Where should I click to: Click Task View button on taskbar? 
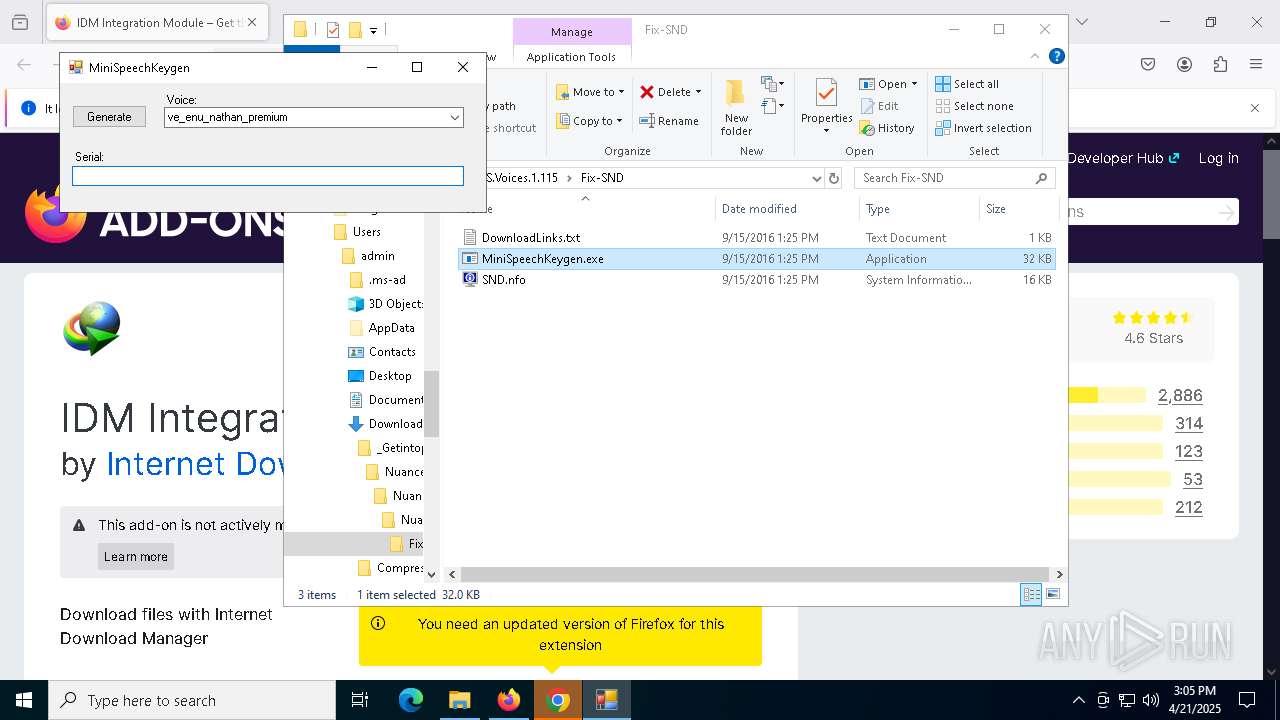click(x=360, y=700)
